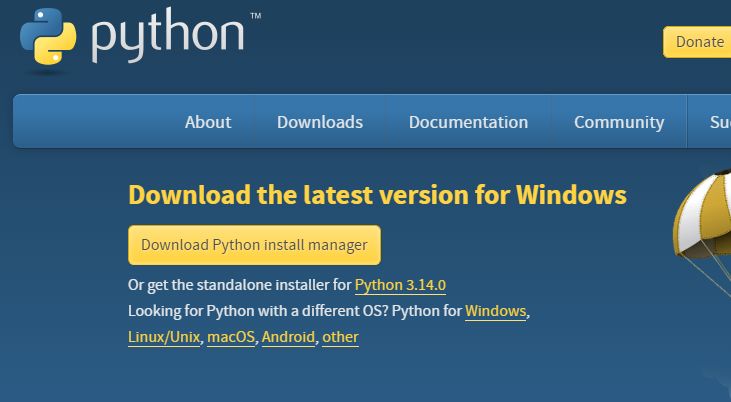Open the Documentation menu
The image size is (731, 402).
[468, 122]
